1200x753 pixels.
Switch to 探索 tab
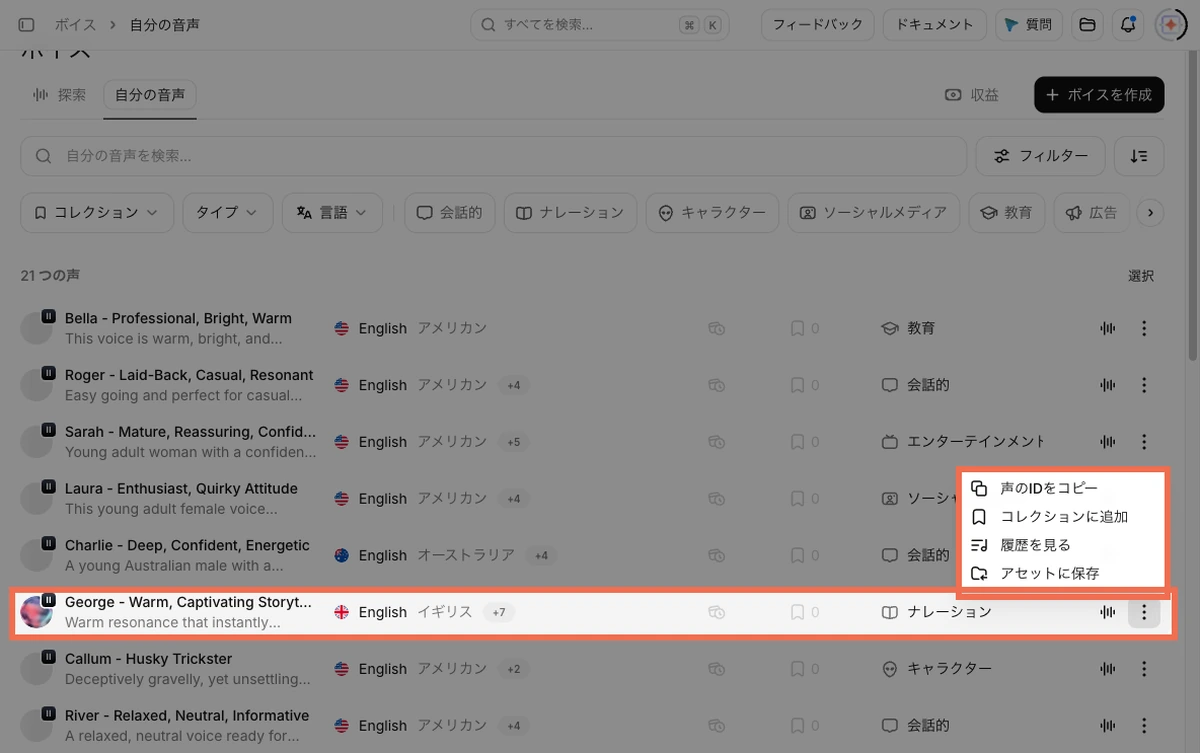tap(60, 95)
